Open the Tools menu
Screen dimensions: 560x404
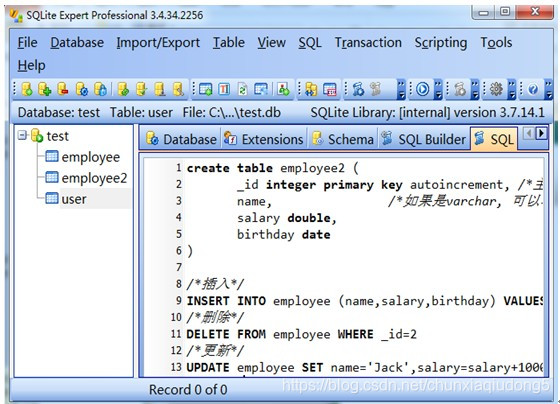point(496,43)
